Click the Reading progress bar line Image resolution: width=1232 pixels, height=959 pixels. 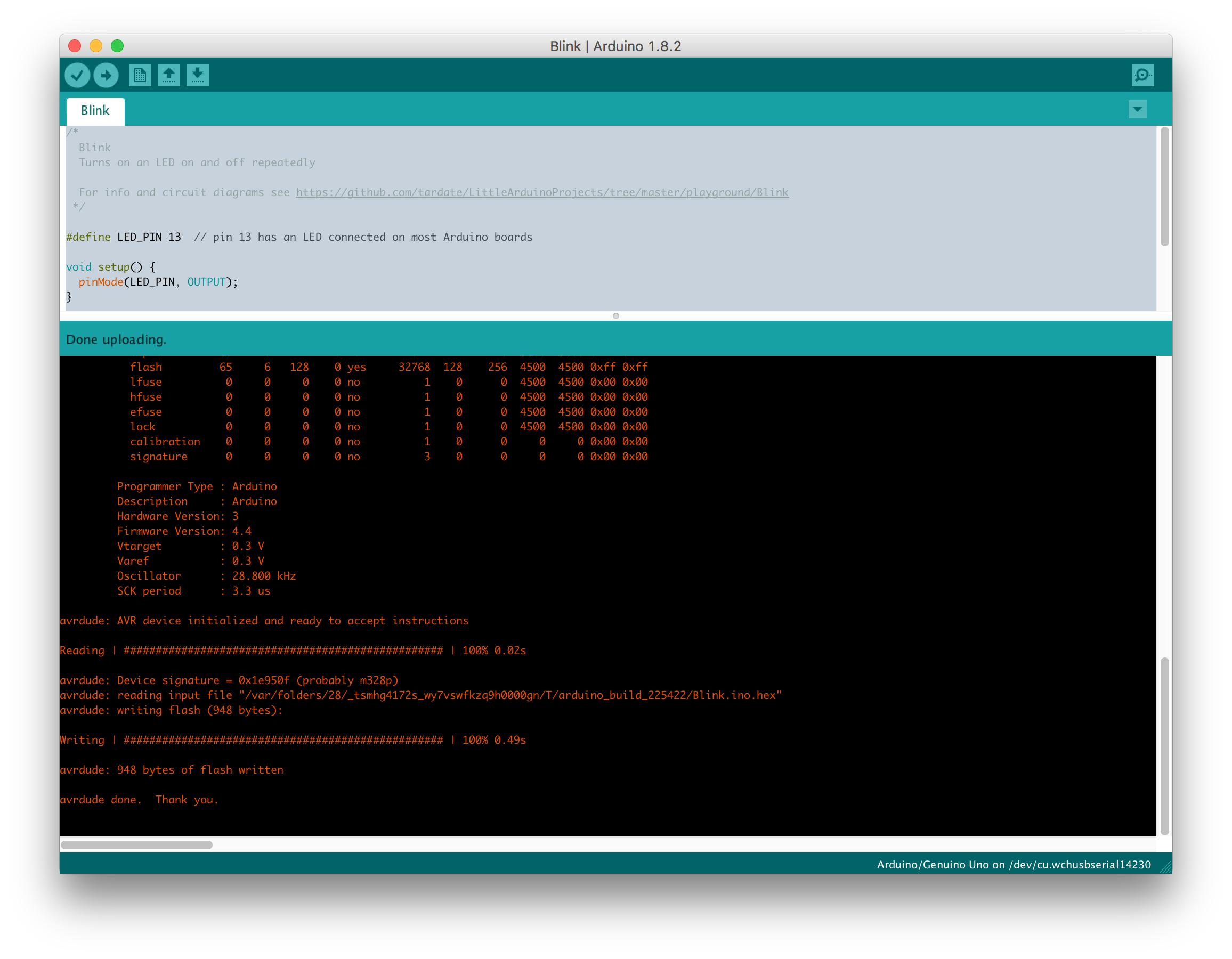coord(293,651)
